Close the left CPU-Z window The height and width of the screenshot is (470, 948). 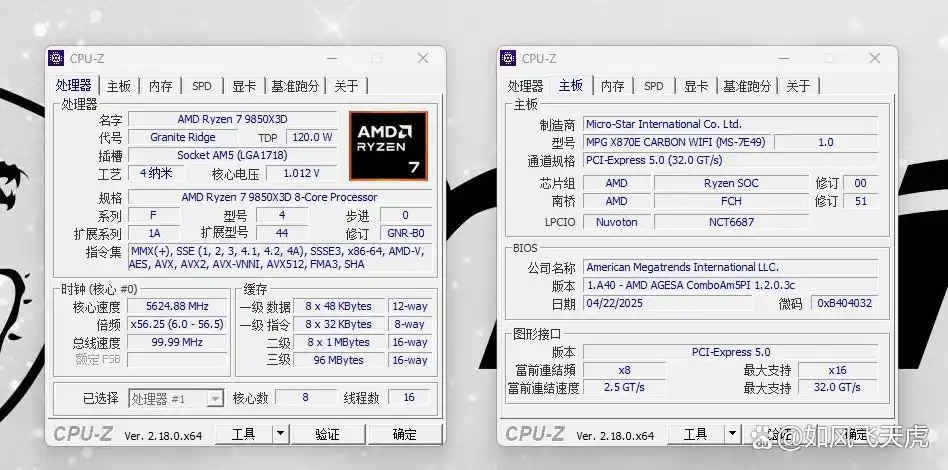click(423, 58)
